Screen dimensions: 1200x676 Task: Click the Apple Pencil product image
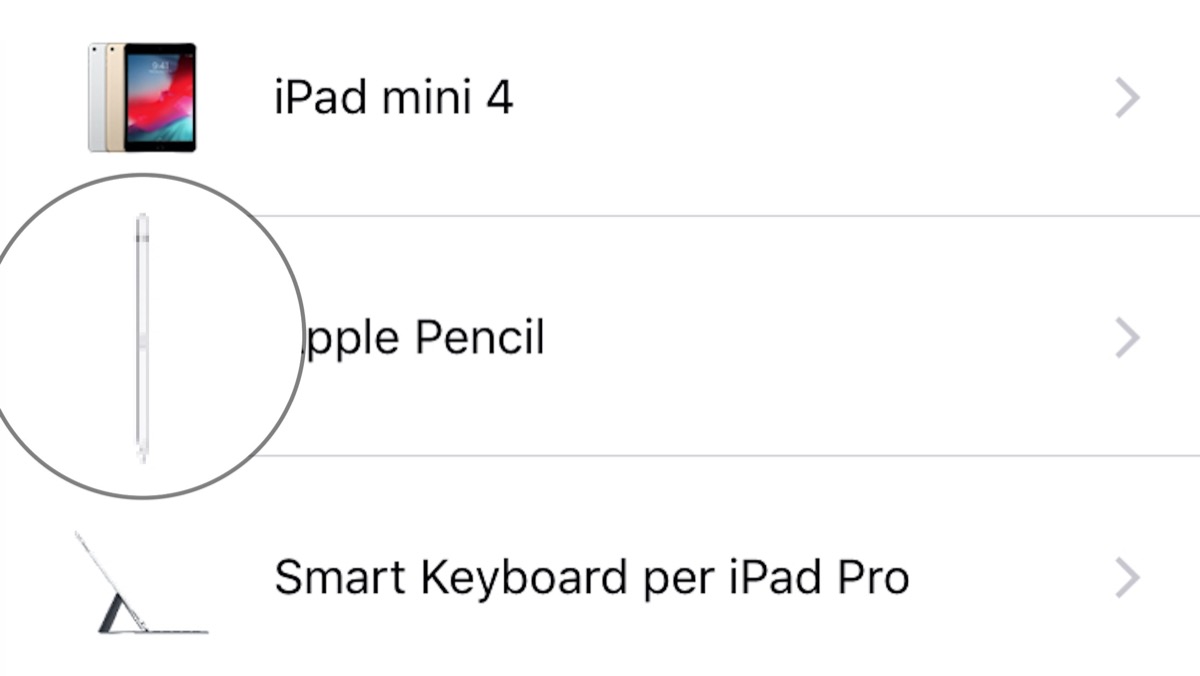click(142, 337)
